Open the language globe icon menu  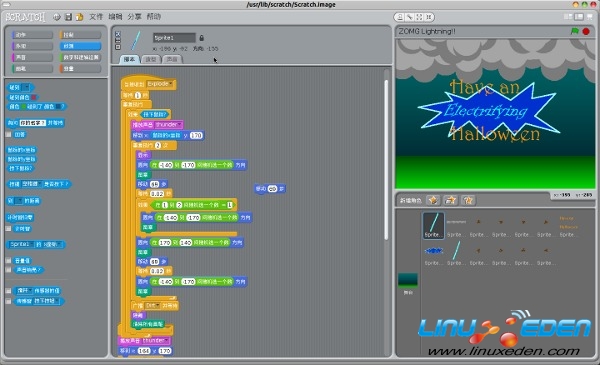coord(57,17)
